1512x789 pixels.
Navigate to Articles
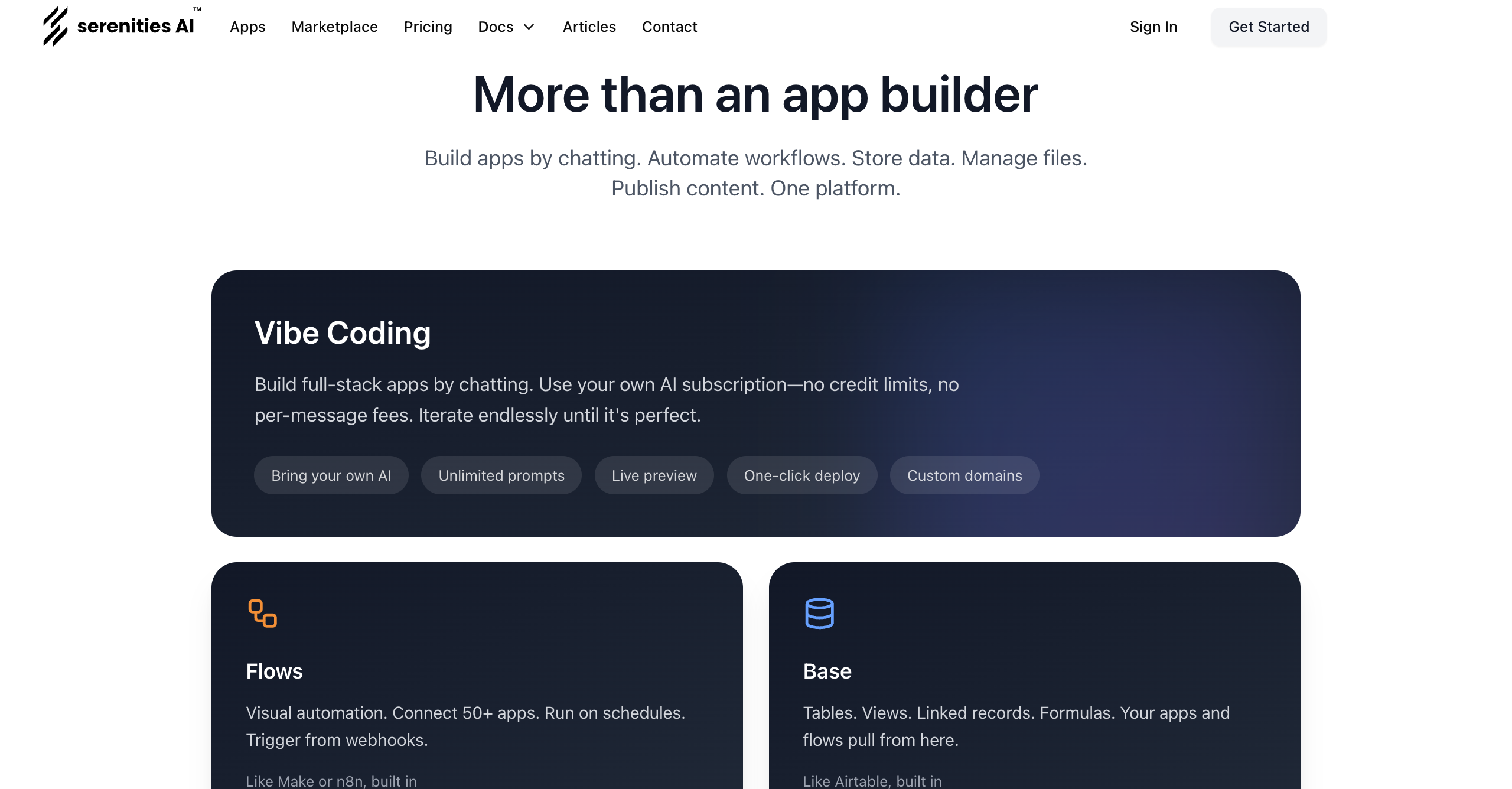click(589, 27)
